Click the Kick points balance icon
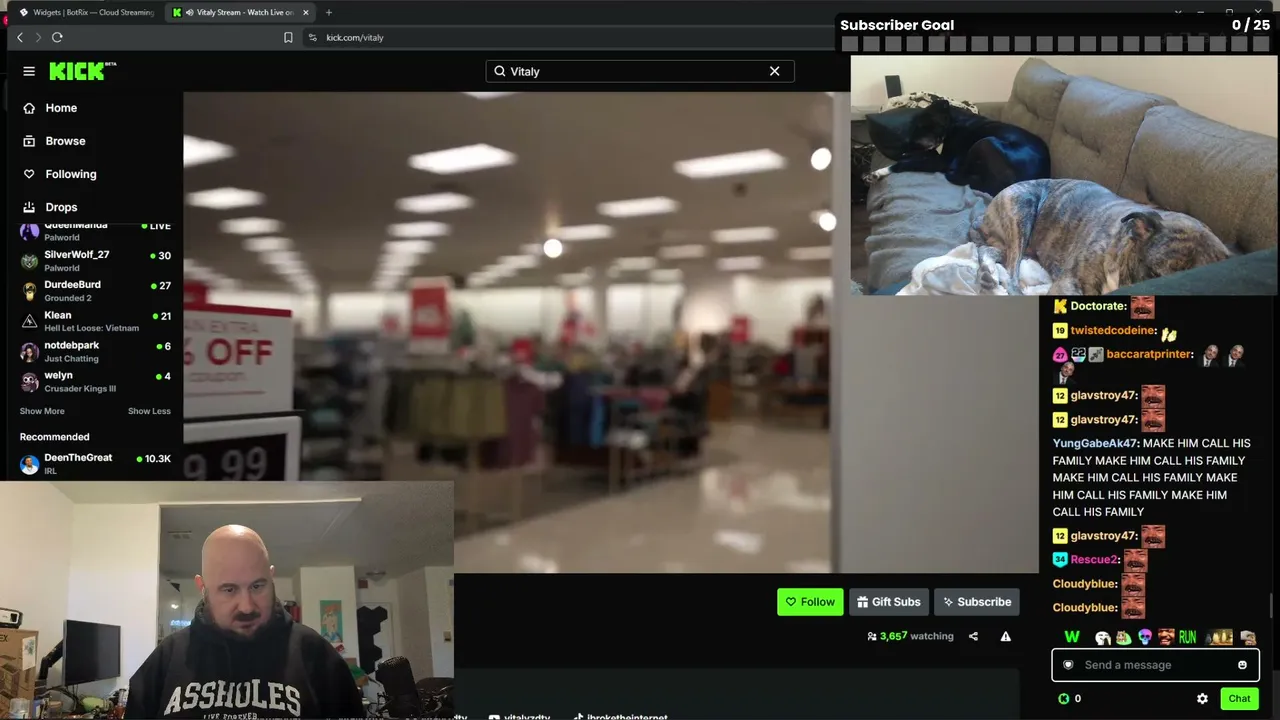1280x720 pixels. pyautogui.click(x=1063, y=699)
